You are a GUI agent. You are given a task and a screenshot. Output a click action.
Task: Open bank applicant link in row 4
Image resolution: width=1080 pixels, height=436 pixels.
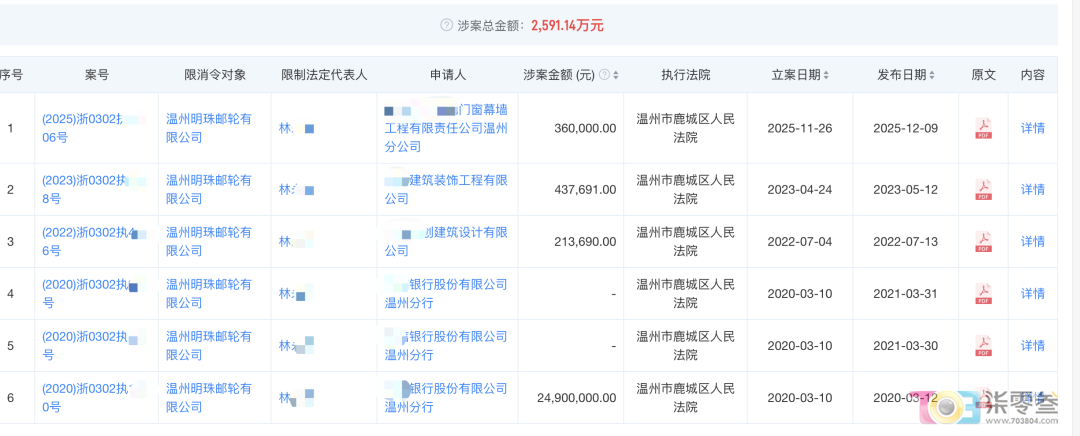pos(446,293)
